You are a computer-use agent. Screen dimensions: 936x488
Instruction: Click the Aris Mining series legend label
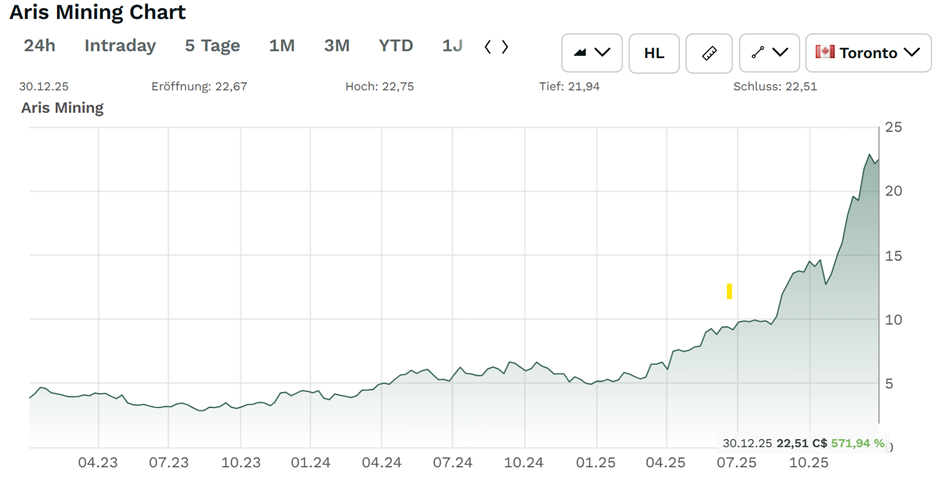(62, 107)
